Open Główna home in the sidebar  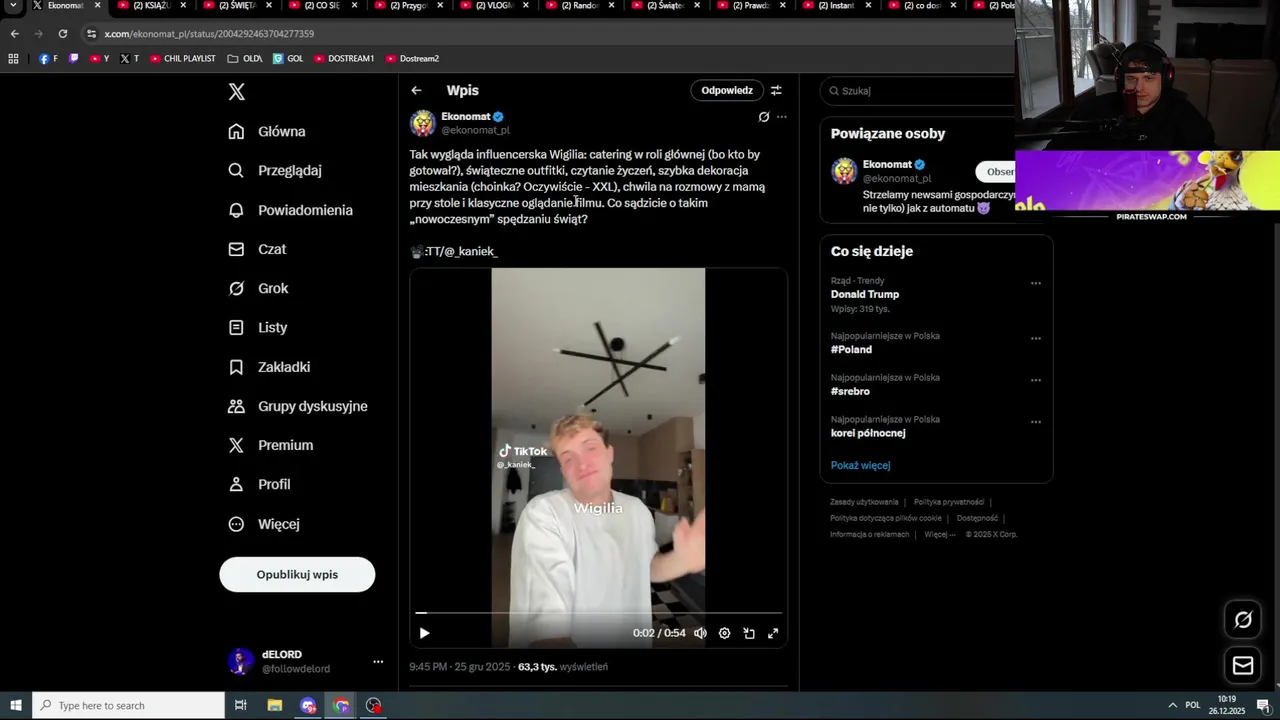267,131
